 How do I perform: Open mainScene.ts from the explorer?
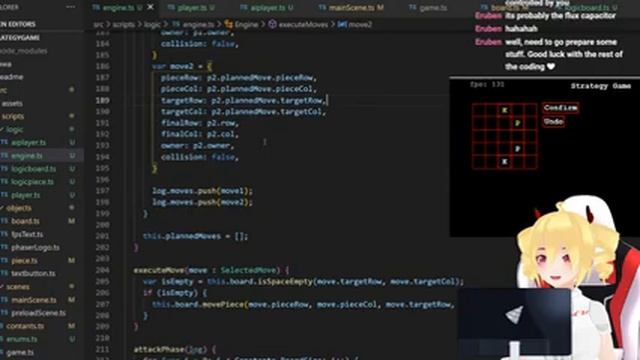[33, 300]
